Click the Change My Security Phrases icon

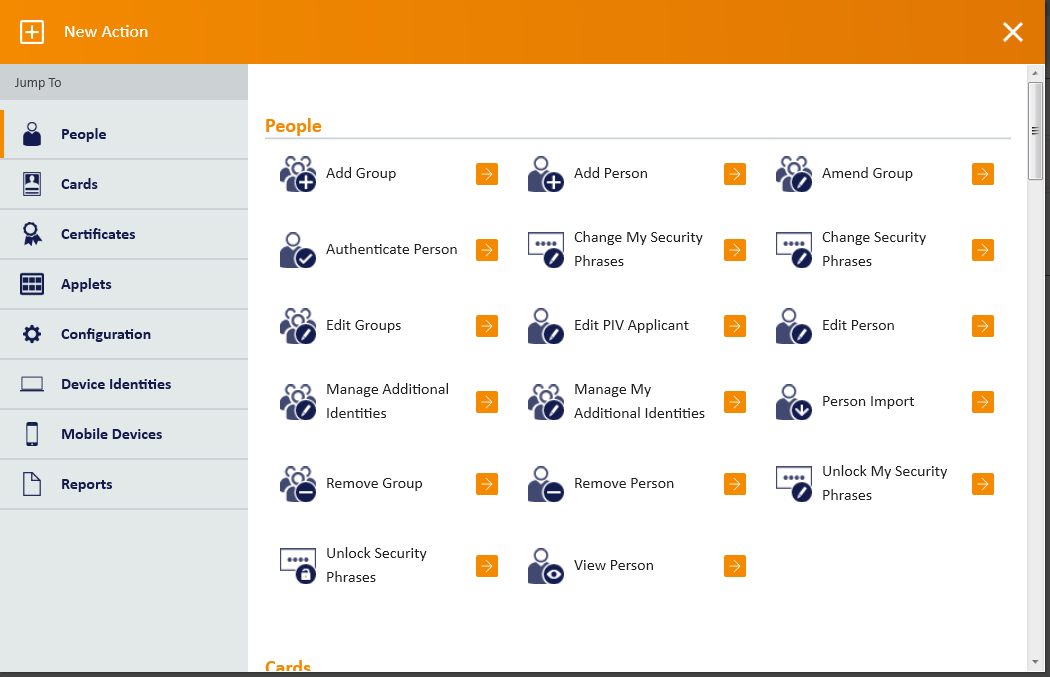tap(545, 250)
